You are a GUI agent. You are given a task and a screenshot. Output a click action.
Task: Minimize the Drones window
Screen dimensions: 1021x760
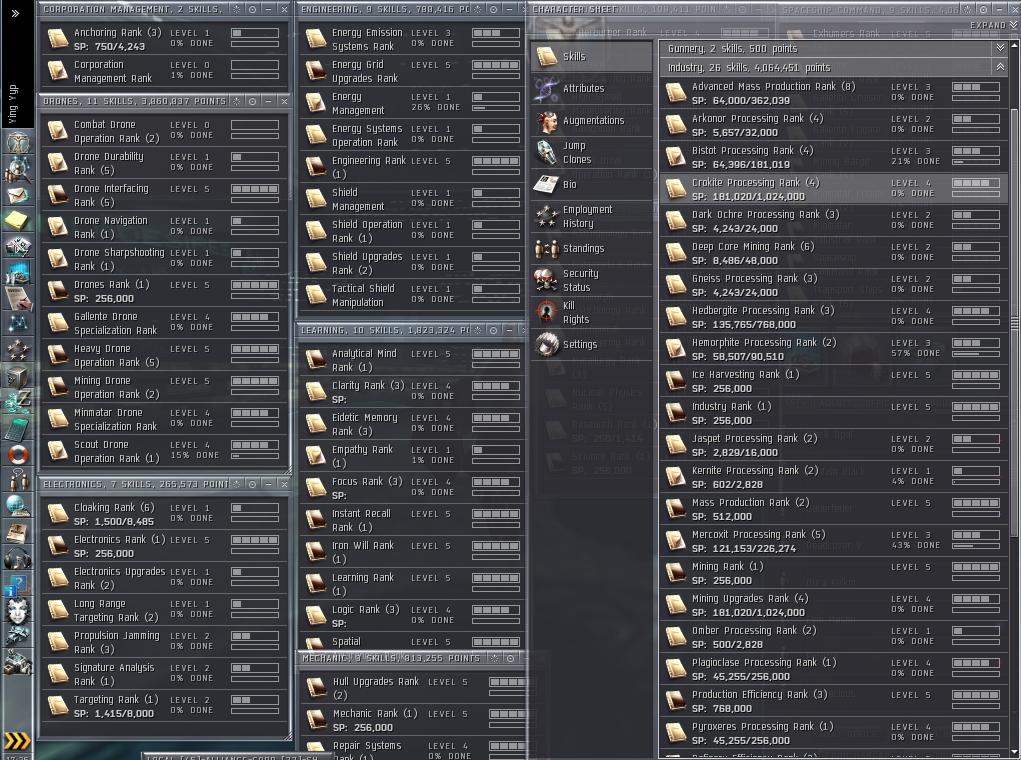[269, 101]
